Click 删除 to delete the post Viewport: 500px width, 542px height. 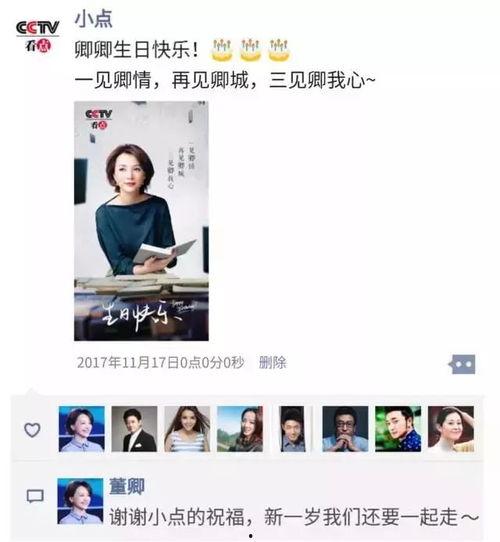click(x=273, y=363)
